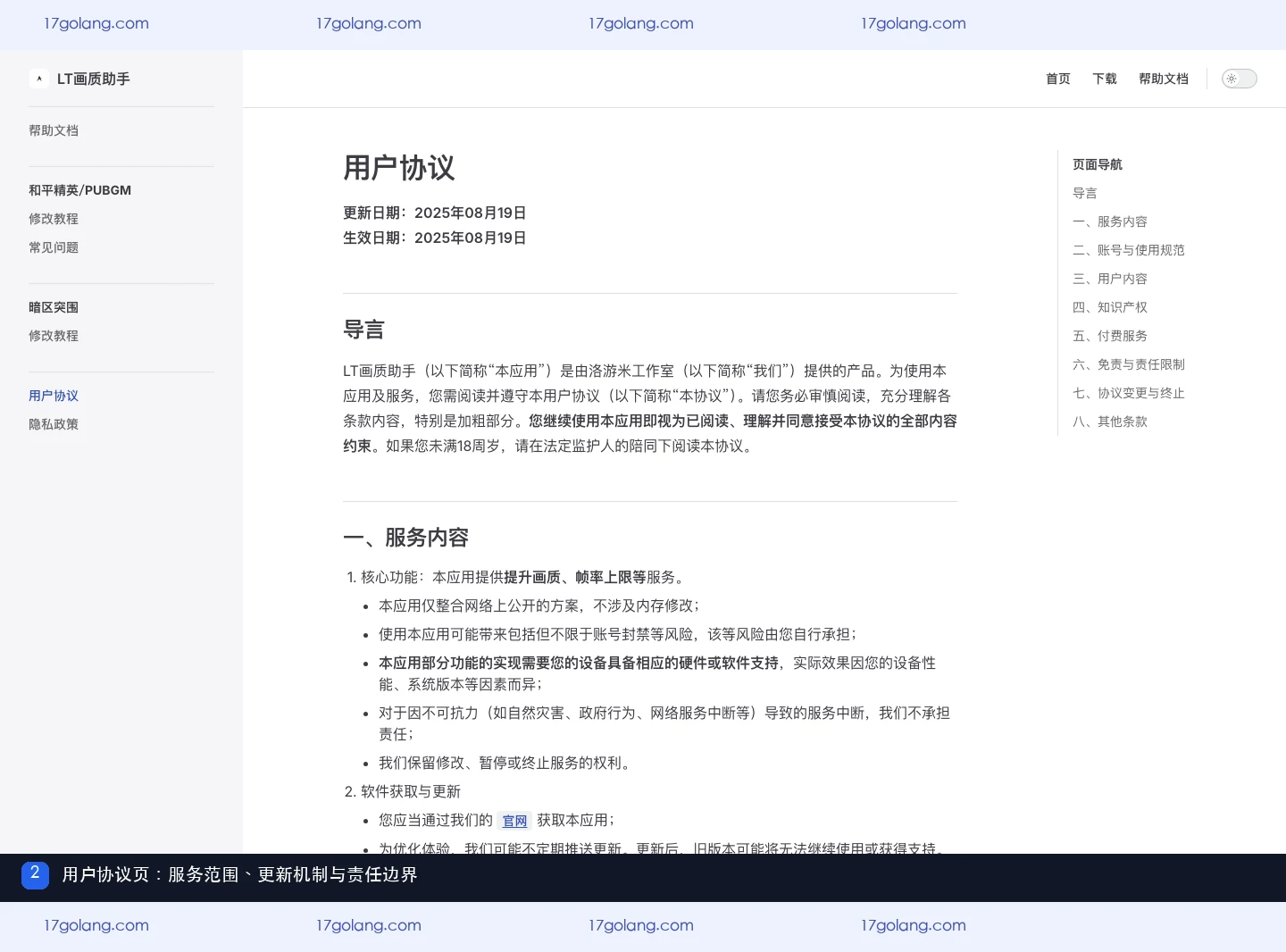Navigate to 七、协议变更与终止 section
The height and width of the screenshot is (952, 1286).
[1129, 393]
